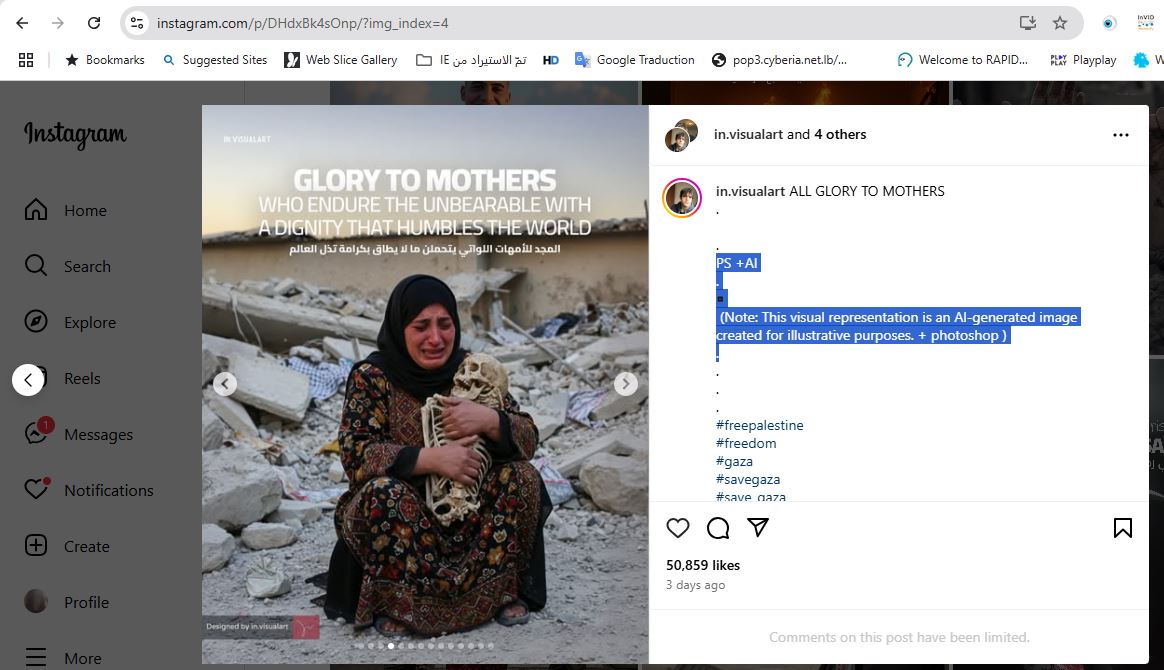Viewport: 1164px width, 670px height.
Task: Go to next carousel image
Action: pyautogui.click(x=626, y=384)
